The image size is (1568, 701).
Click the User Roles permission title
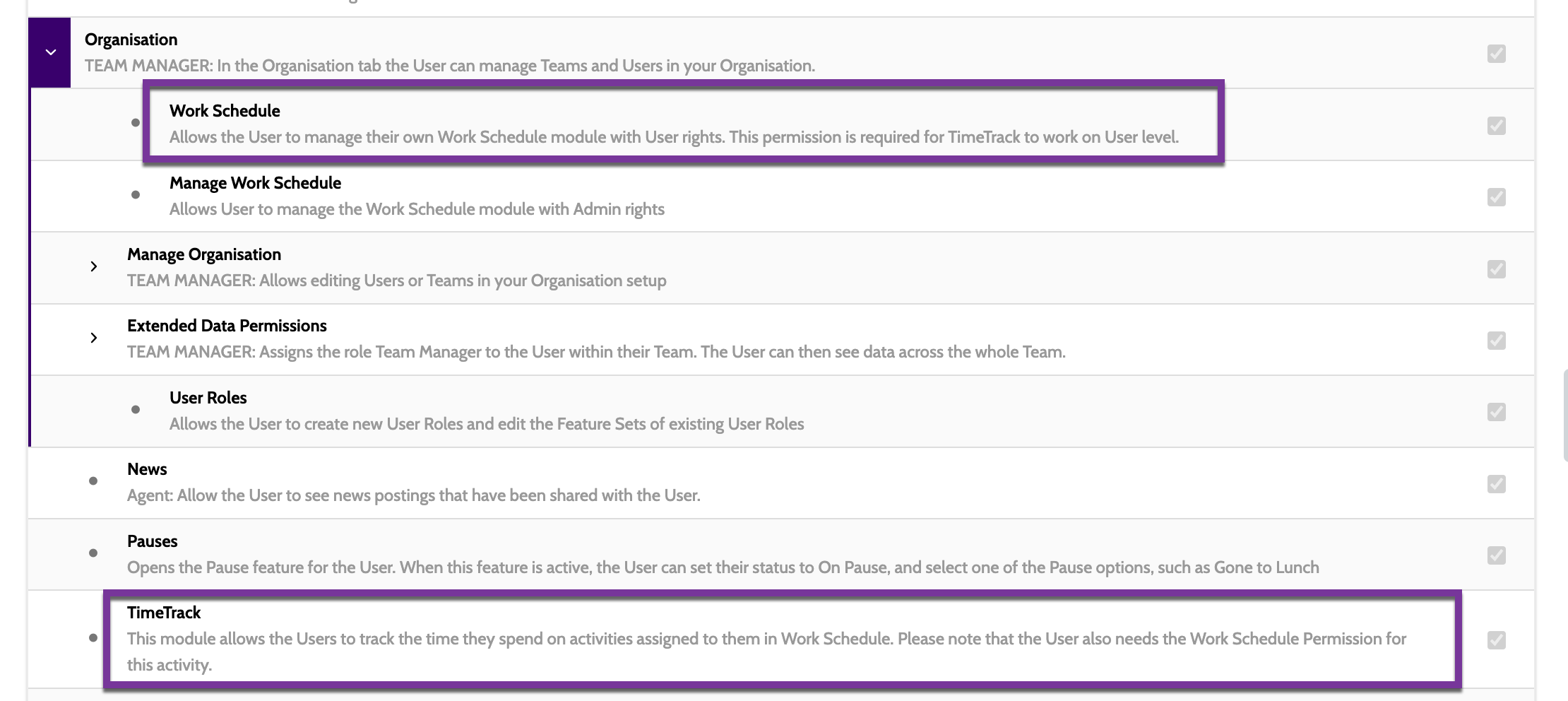[208, 398]
